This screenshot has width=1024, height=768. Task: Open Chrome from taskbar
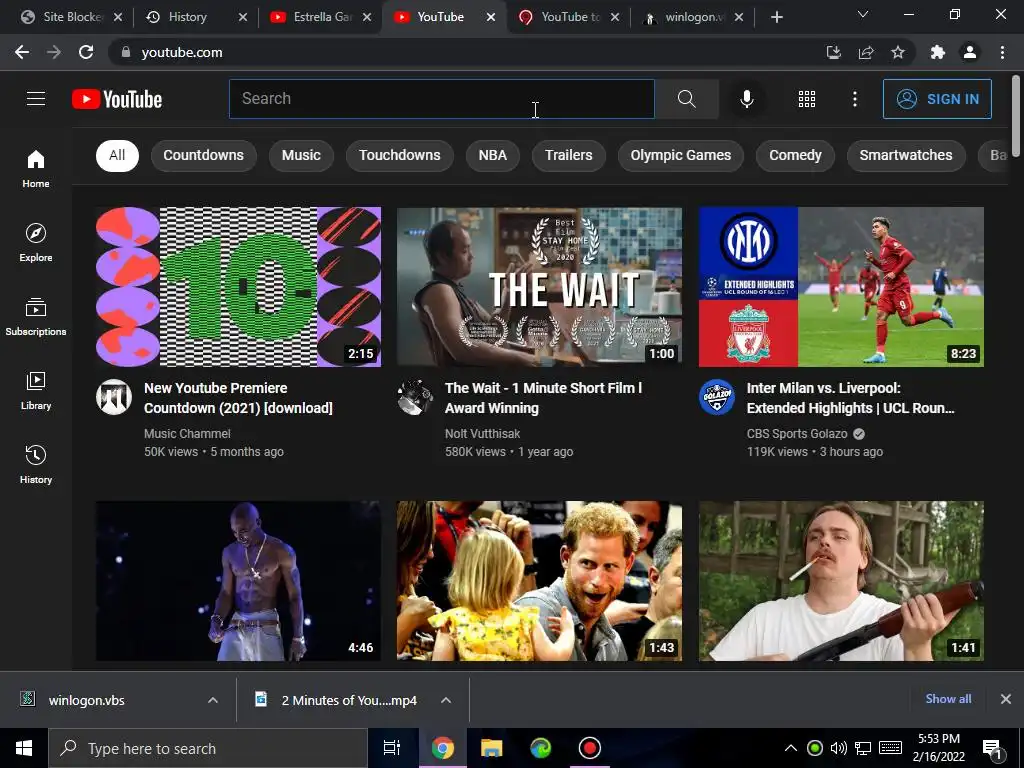click(x=443, y=748)
